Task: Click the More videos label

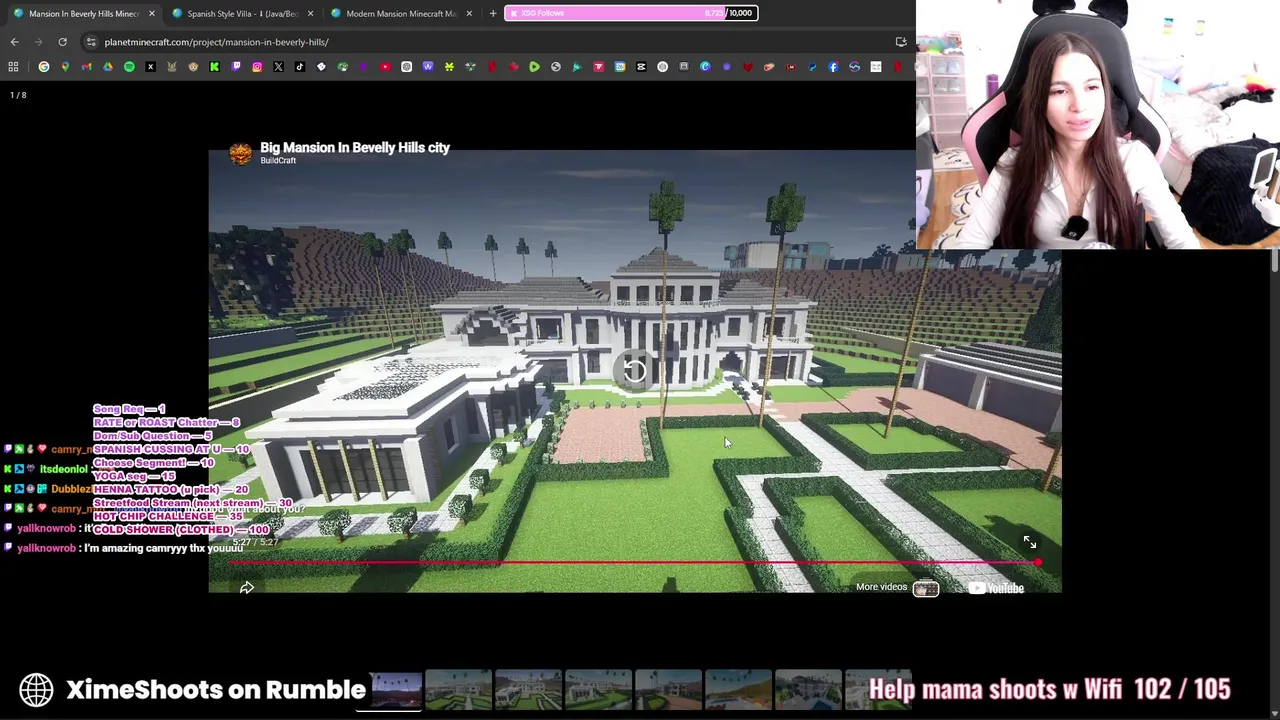Action: click(x=881, y=587)
